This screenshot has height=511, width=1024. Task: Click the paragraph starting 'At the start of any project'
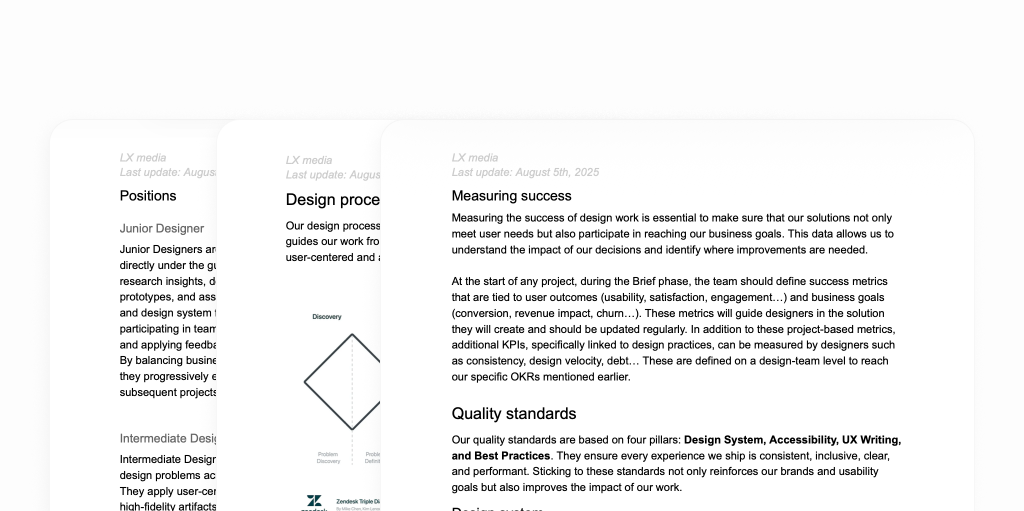[x=669, y=329]
